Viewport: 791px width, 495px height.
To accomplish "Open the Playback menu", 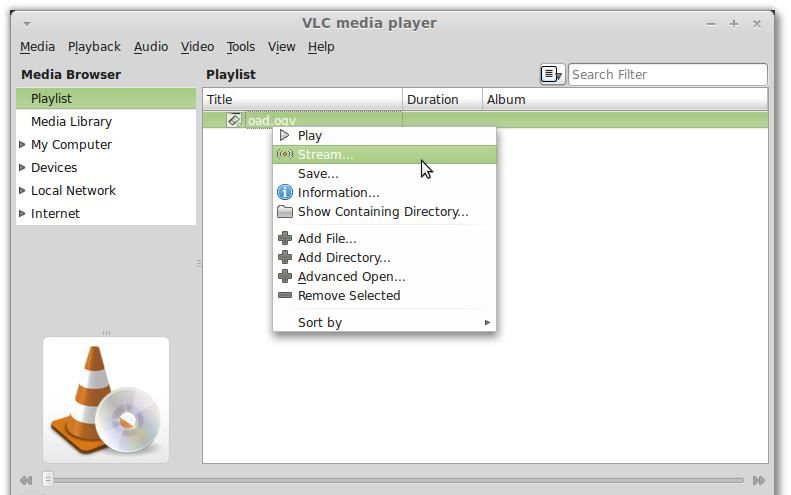I will [94, 47].
